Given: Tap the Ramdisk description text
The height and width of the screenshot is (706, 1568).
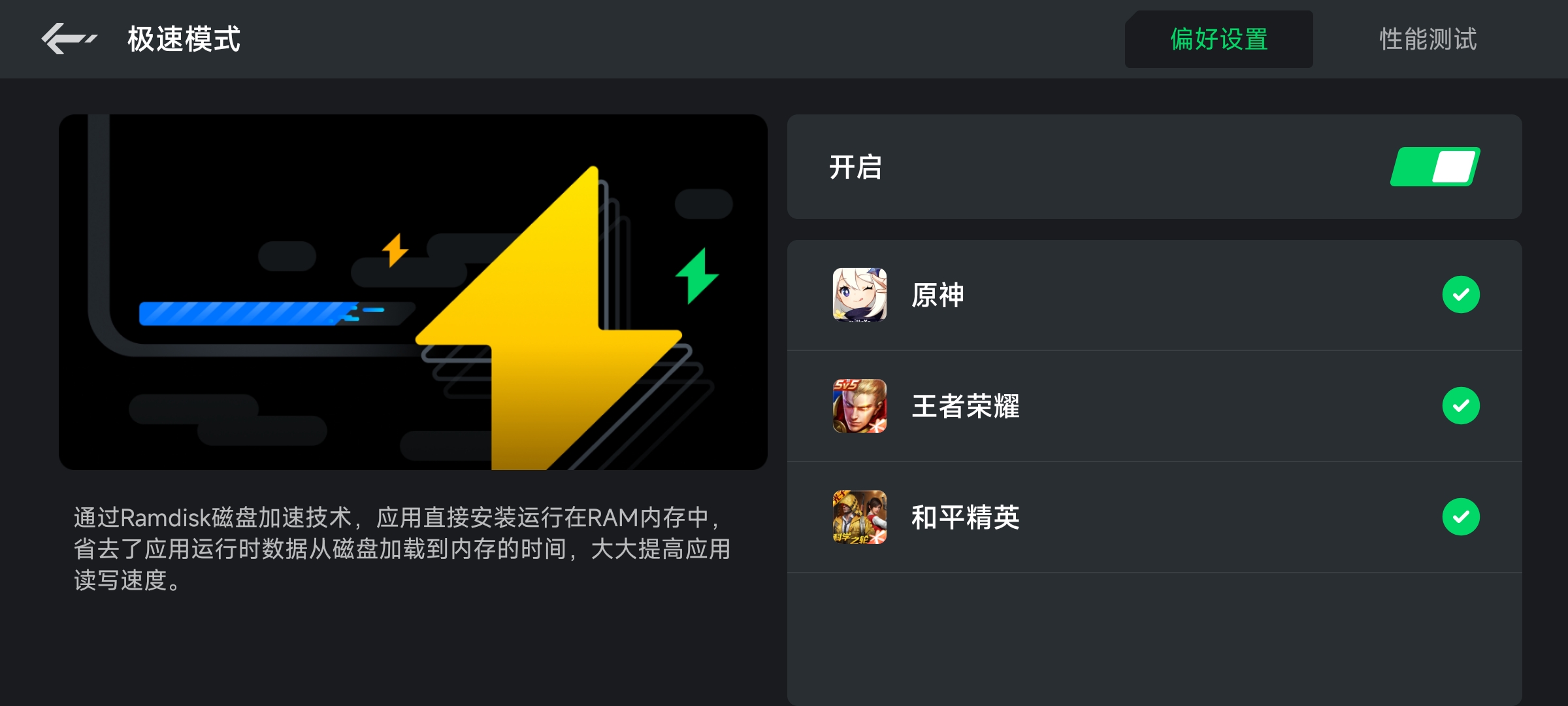Looking at the screenshot, I should point(402,548).
